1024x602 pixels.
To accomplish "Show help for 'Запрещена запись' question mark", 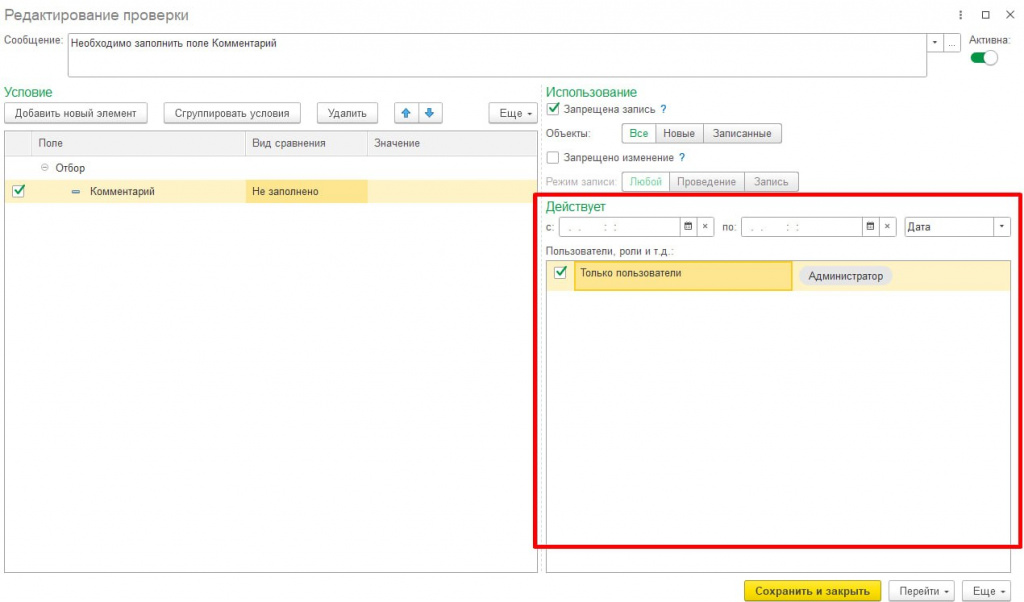I will [x=664, y=109].
